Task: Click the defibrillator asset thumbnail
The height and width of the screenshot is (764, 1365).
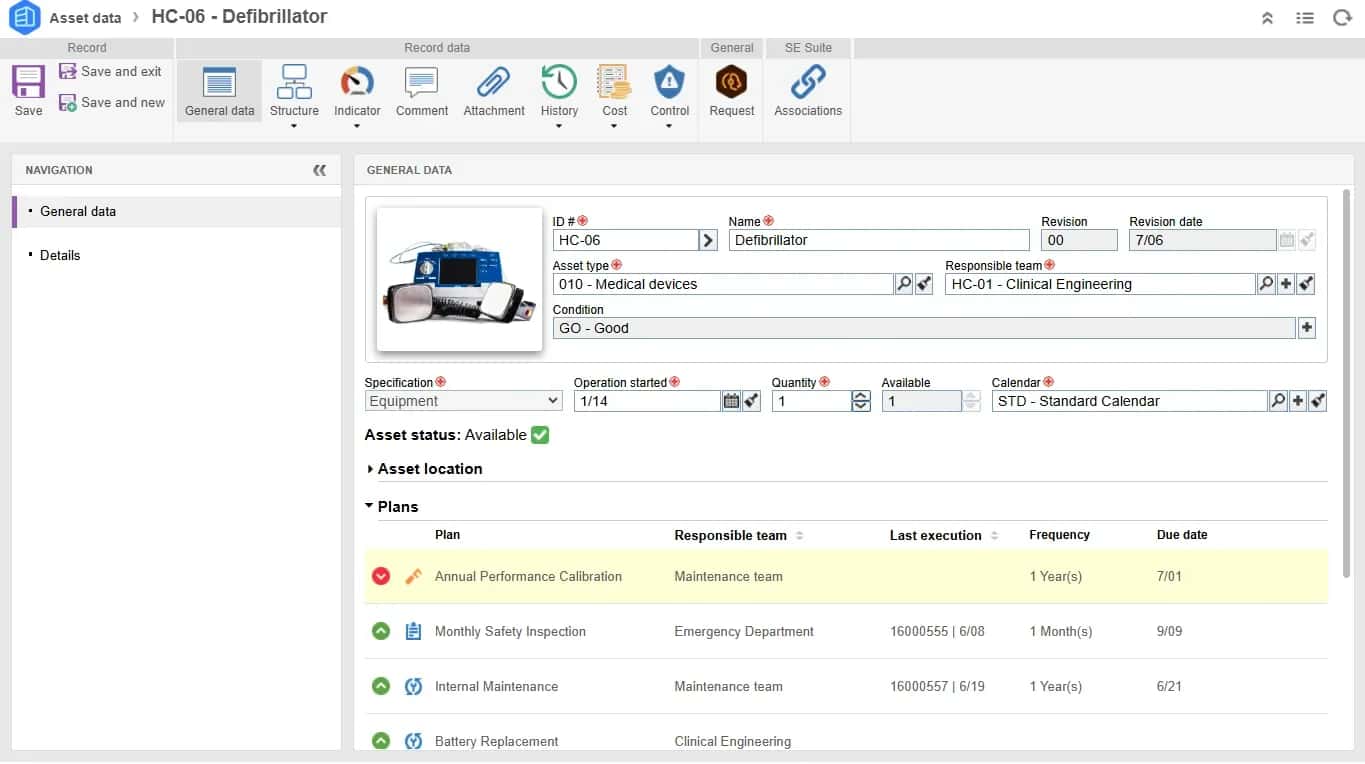Action: click(460, 280)
